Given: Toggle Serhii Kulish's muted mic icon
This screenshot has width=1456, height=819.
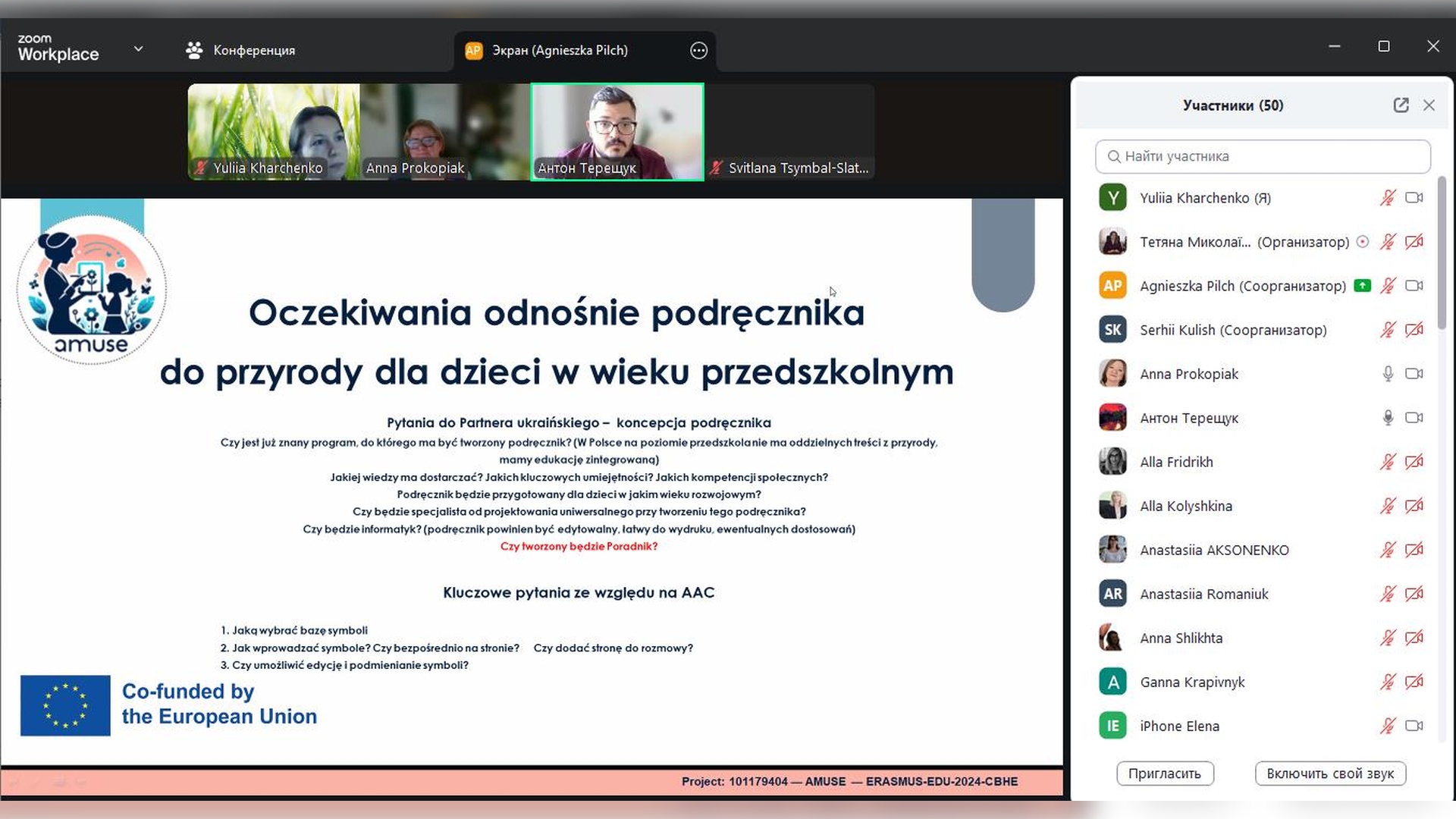Looking at the screenshot, I should [x=1388, y=330].
